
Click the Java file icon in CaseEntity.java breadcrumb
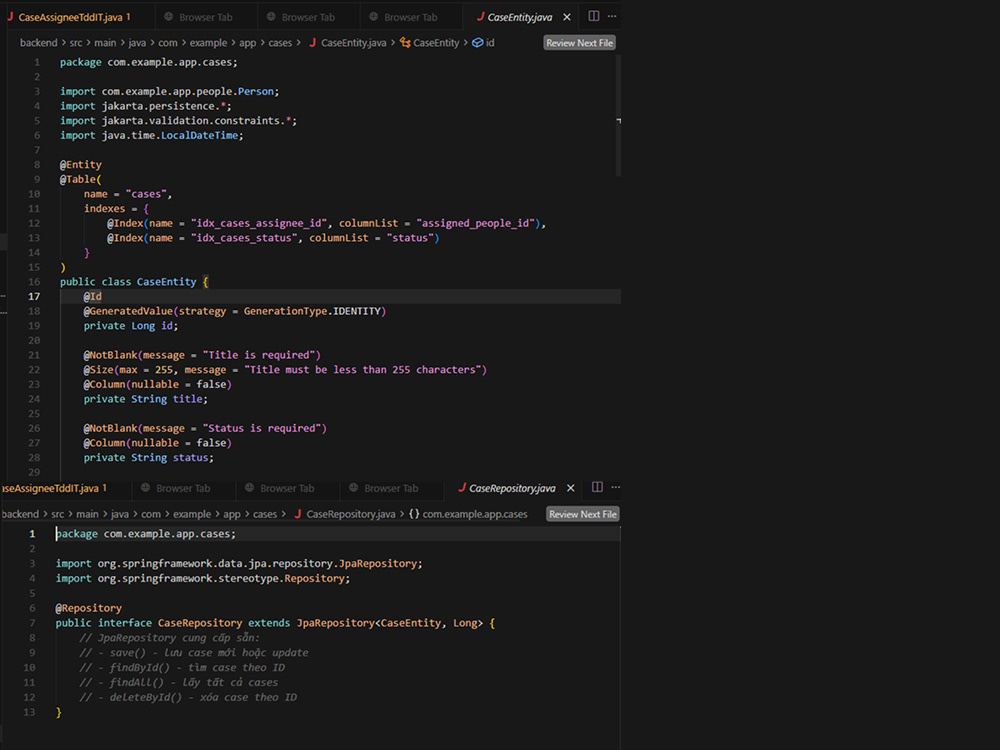[x=312, y=43]
